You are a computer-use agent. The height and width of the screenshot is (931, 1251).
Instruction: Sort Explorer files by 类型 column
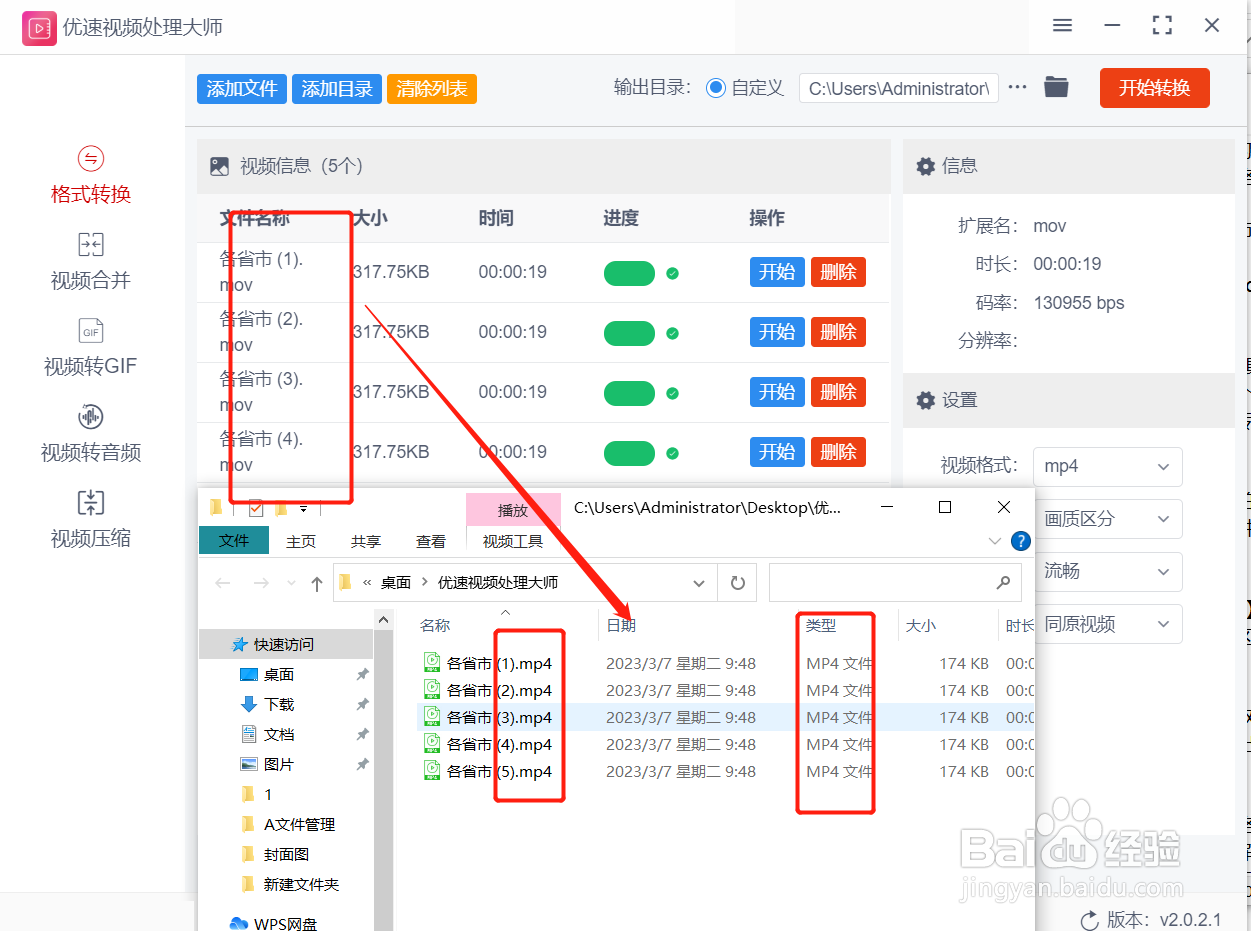coord(821,626)
